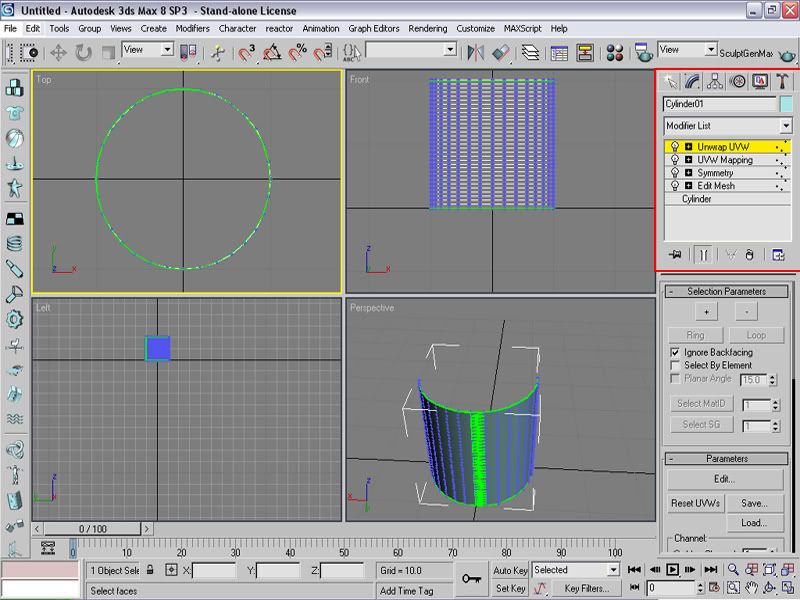
Task: Open Configure Modifier Sets icon
Action: [778, 255]
